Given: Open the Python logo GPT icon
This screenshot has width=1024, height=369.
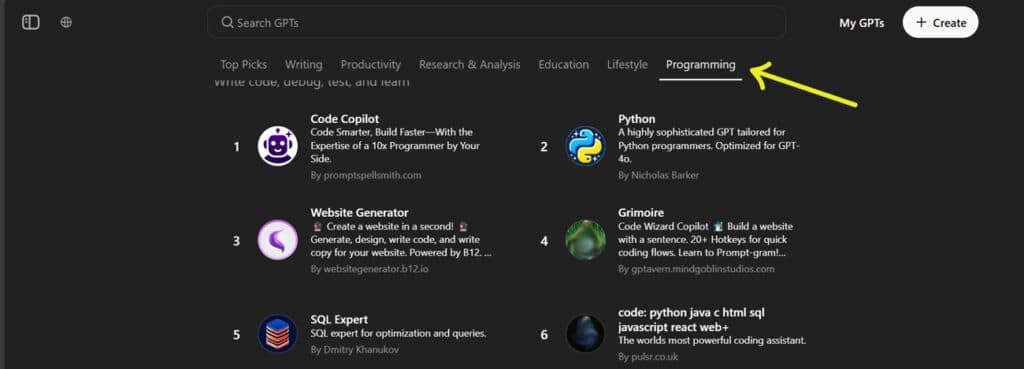Looking at the screenshot, I should pos(585,146).
